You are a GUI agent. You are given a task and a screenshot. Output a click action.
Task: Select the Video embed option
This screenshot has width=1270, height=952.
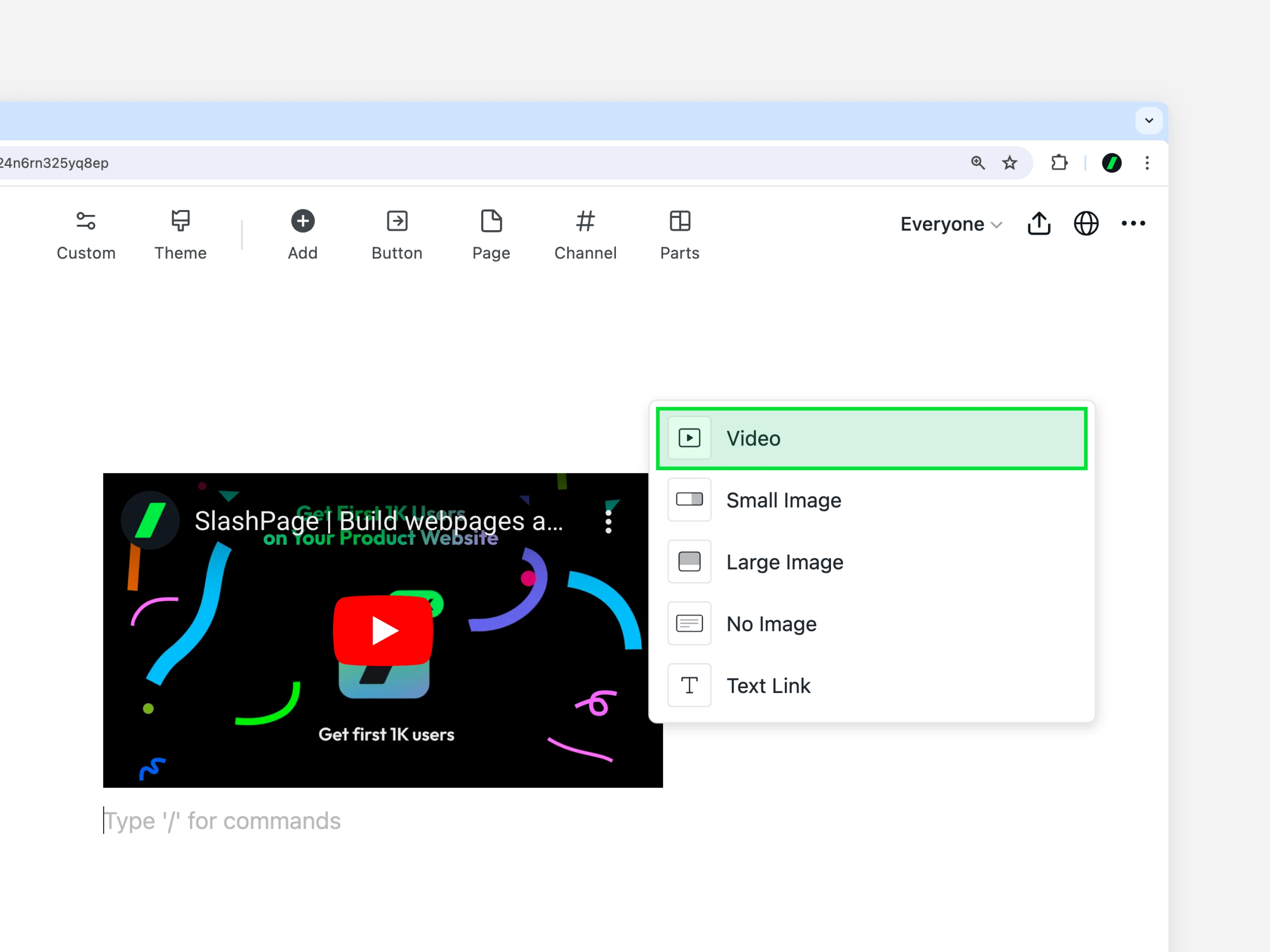871,438
